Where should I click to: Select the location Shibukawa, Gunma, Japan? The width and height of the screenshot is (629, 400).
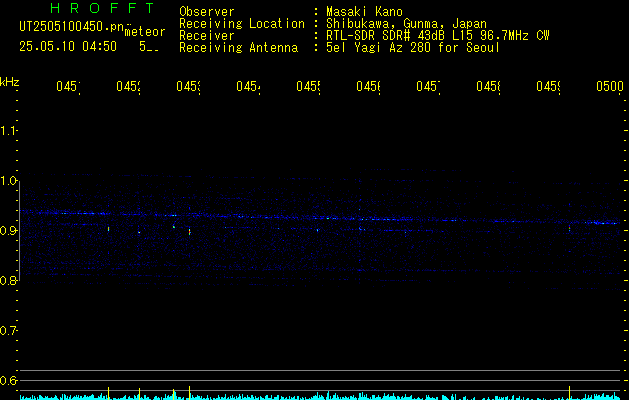pyautogui.click(x=406, y=24)
